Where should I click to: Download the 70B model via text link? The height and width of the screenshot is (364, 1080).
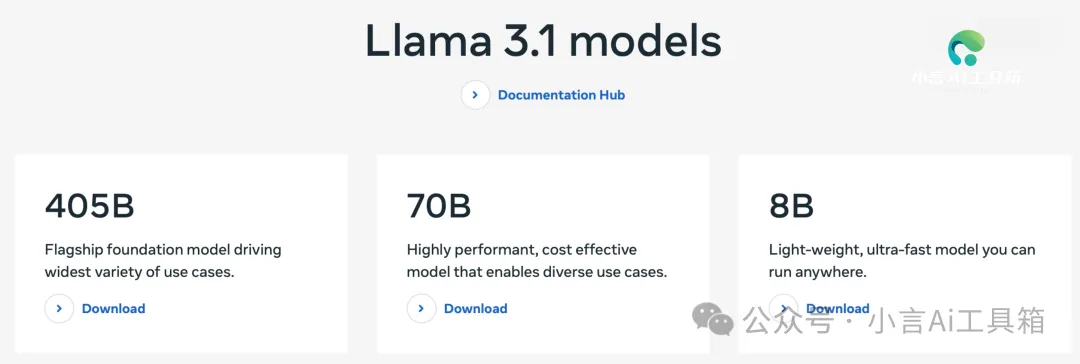pos(476,309)
